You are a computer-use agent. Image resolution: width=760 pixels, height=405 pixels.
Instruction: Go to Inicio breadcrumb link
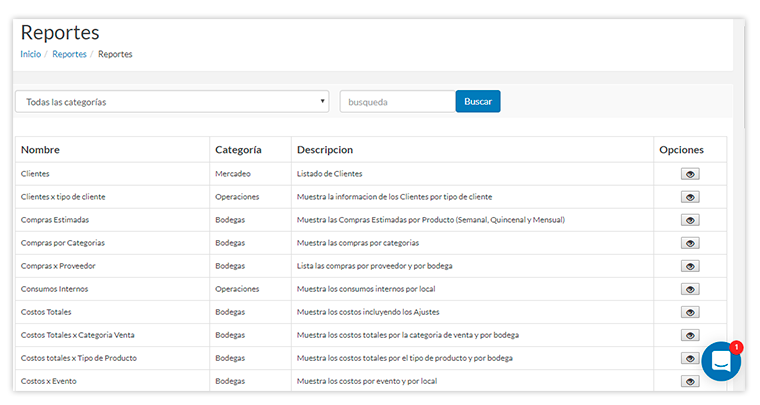click(x=31, y=54)
